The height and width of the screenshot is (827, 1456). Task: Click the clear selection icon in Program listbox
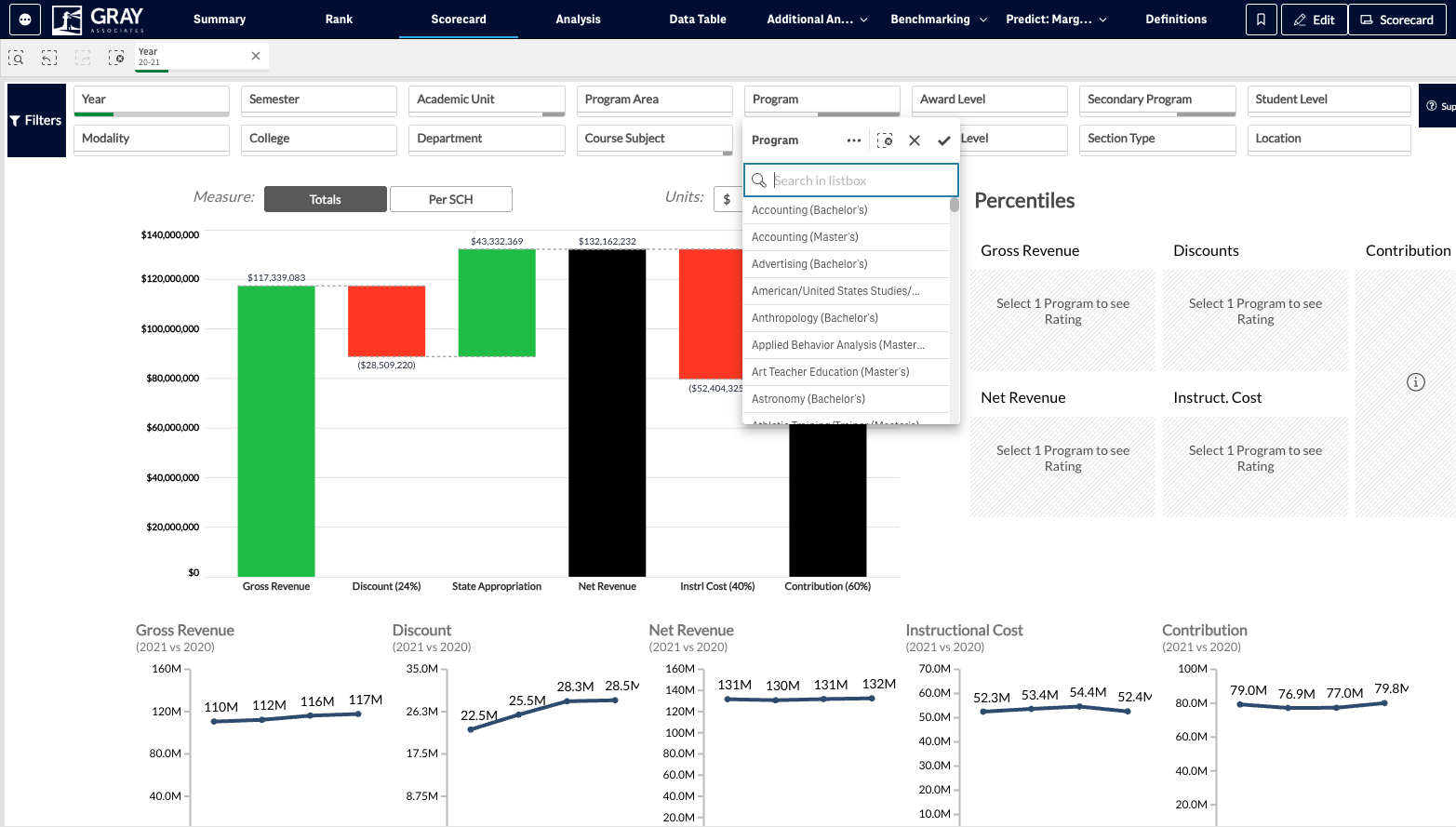tap(885, 140)
